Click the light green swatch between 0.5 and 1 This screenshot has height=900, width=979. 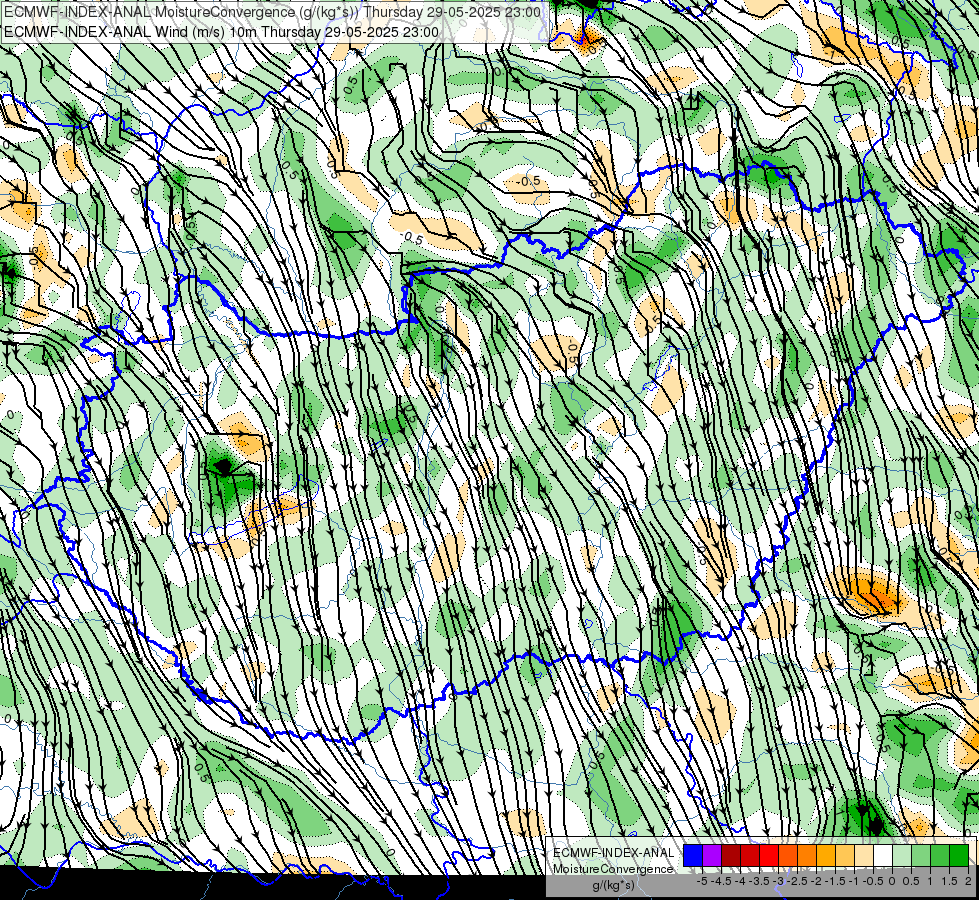pyautogui.click(x=921, y=856)
